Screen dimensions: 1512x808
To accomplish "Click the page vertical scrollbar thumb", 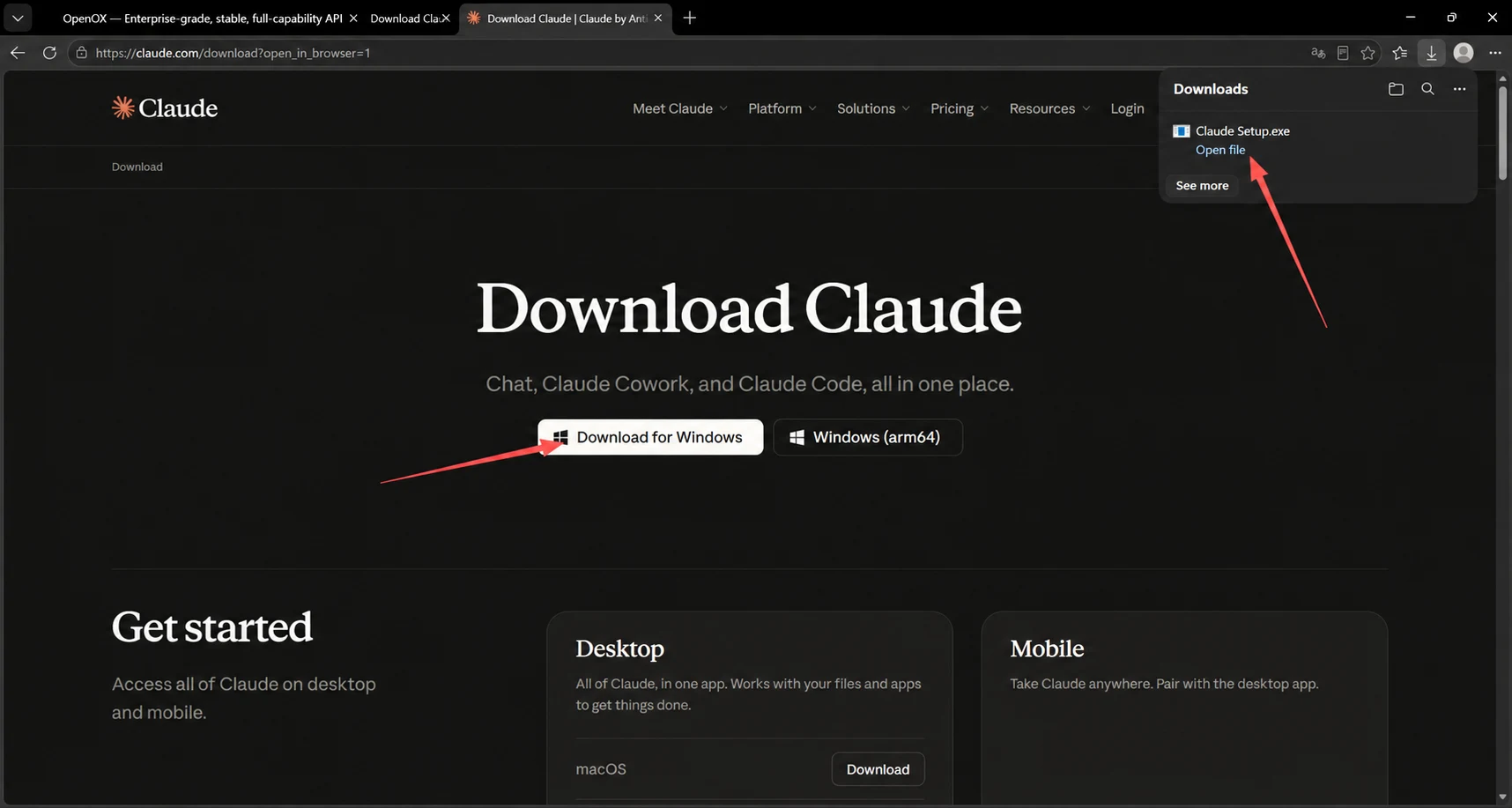I will coord(1502,134).
